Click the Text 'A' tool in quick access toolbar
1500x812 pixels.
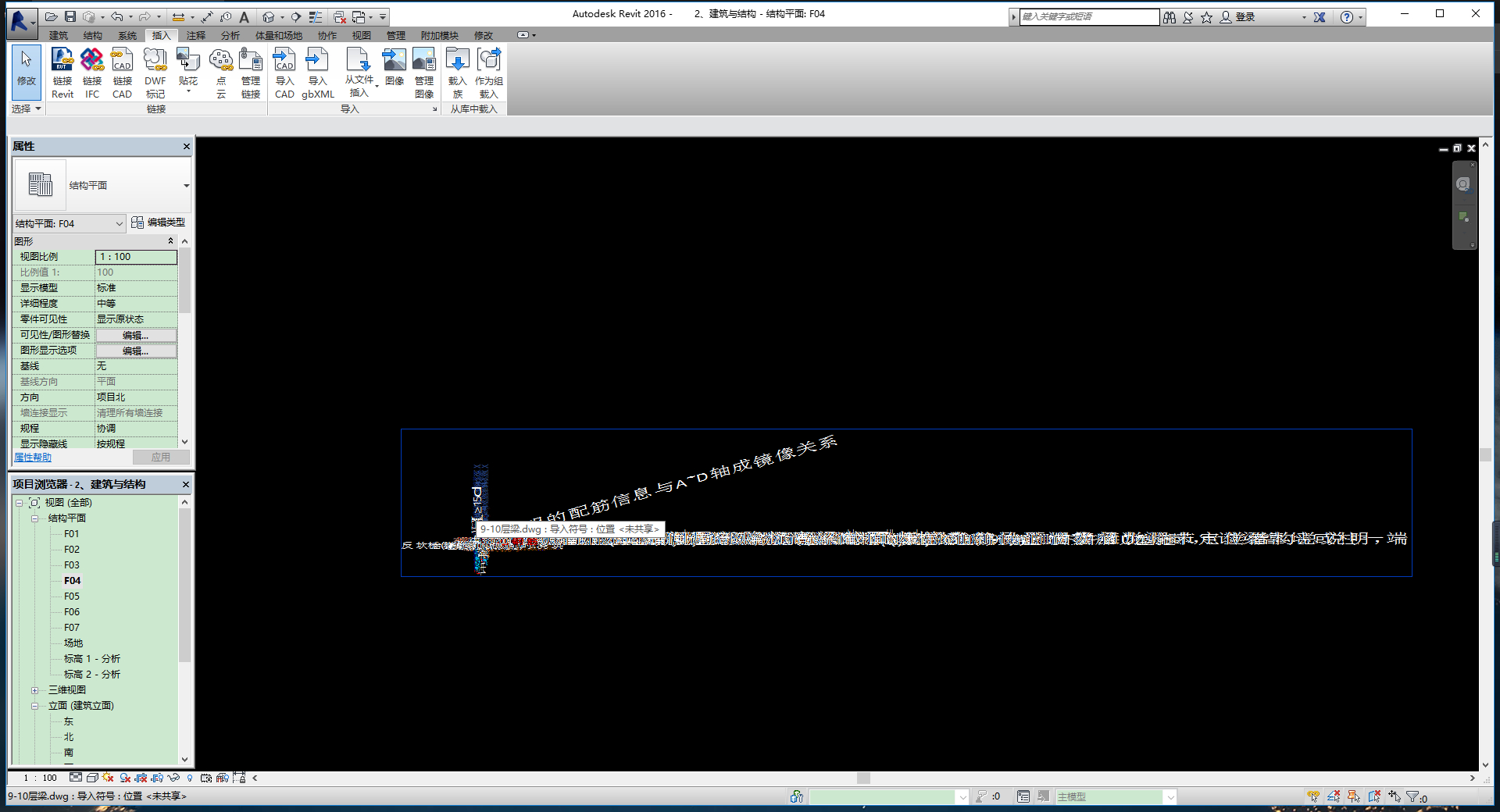pos(244,16)
